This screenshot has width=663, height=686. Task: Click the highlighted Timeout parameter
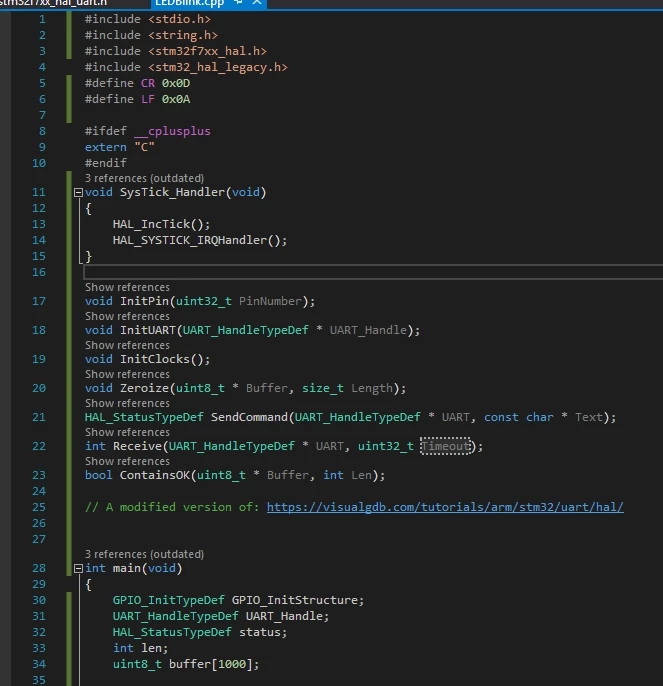click(x=446, y=446)
